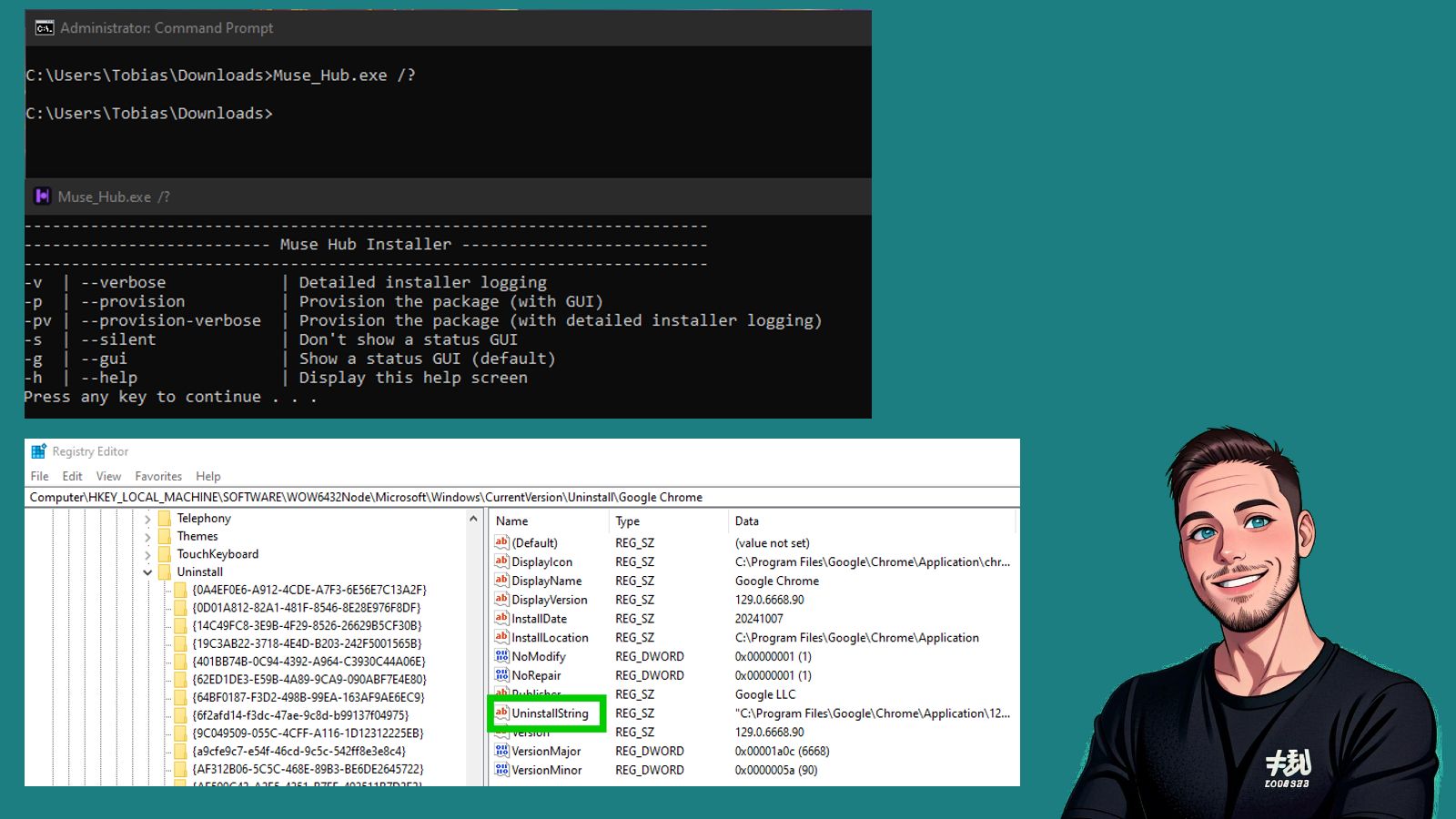1456x819 pixels.
Task: Select the Themes key label
Action: (x=197, y=536)
